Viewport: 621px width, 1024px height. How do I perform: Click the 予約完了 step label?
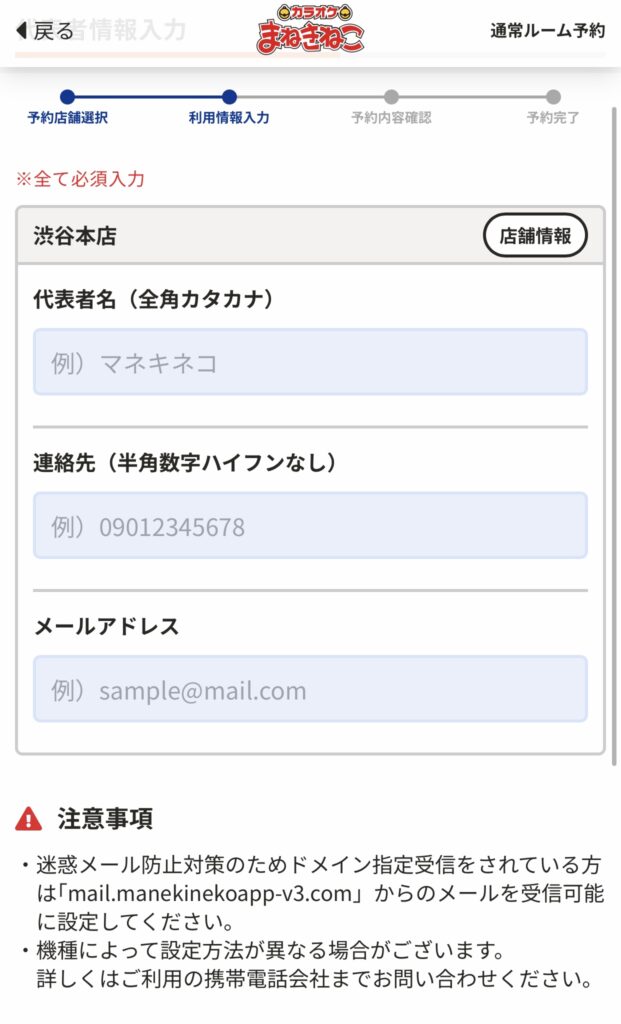point(553,118)
